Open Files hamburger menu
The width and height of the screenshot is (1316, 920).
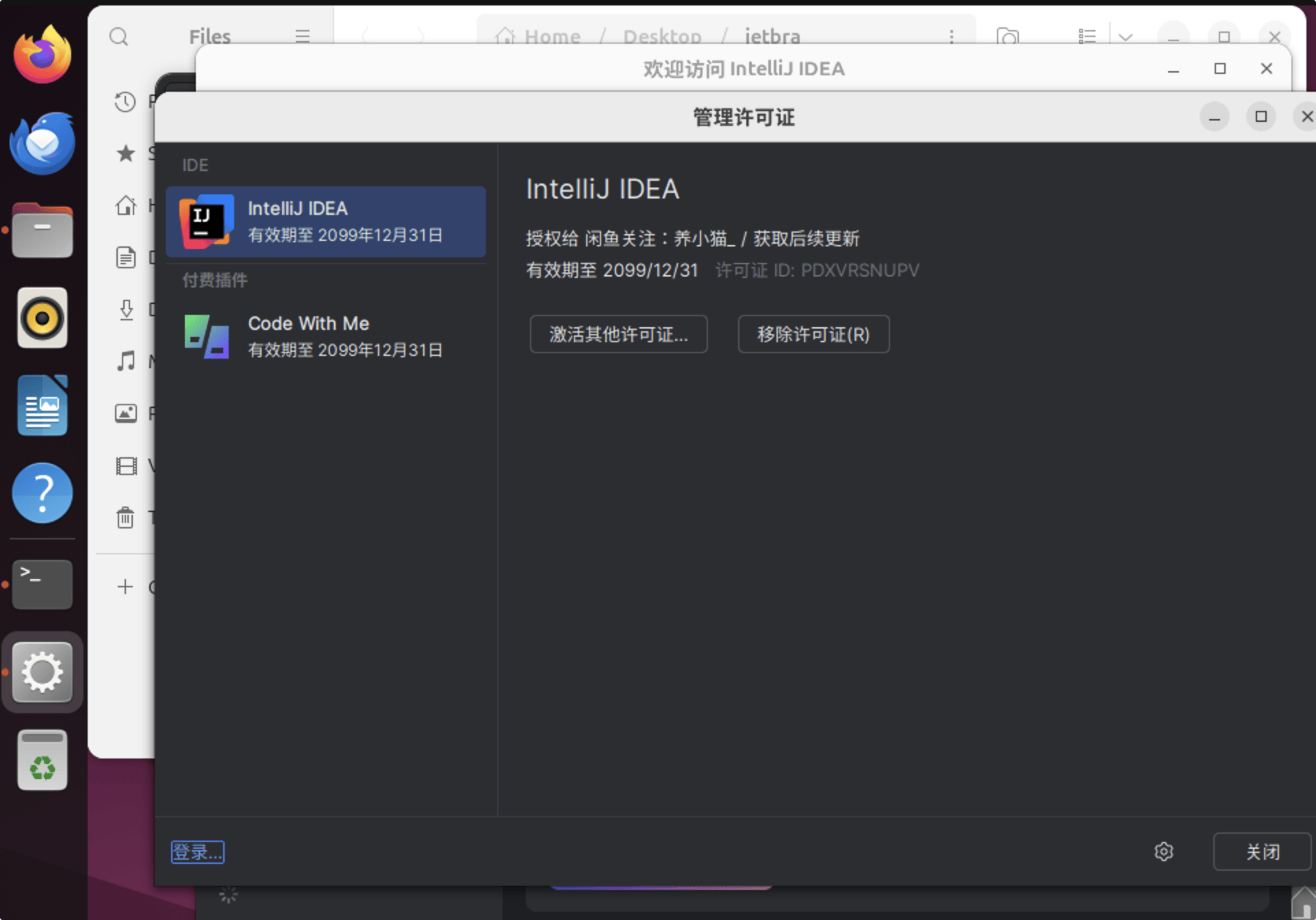302,36
